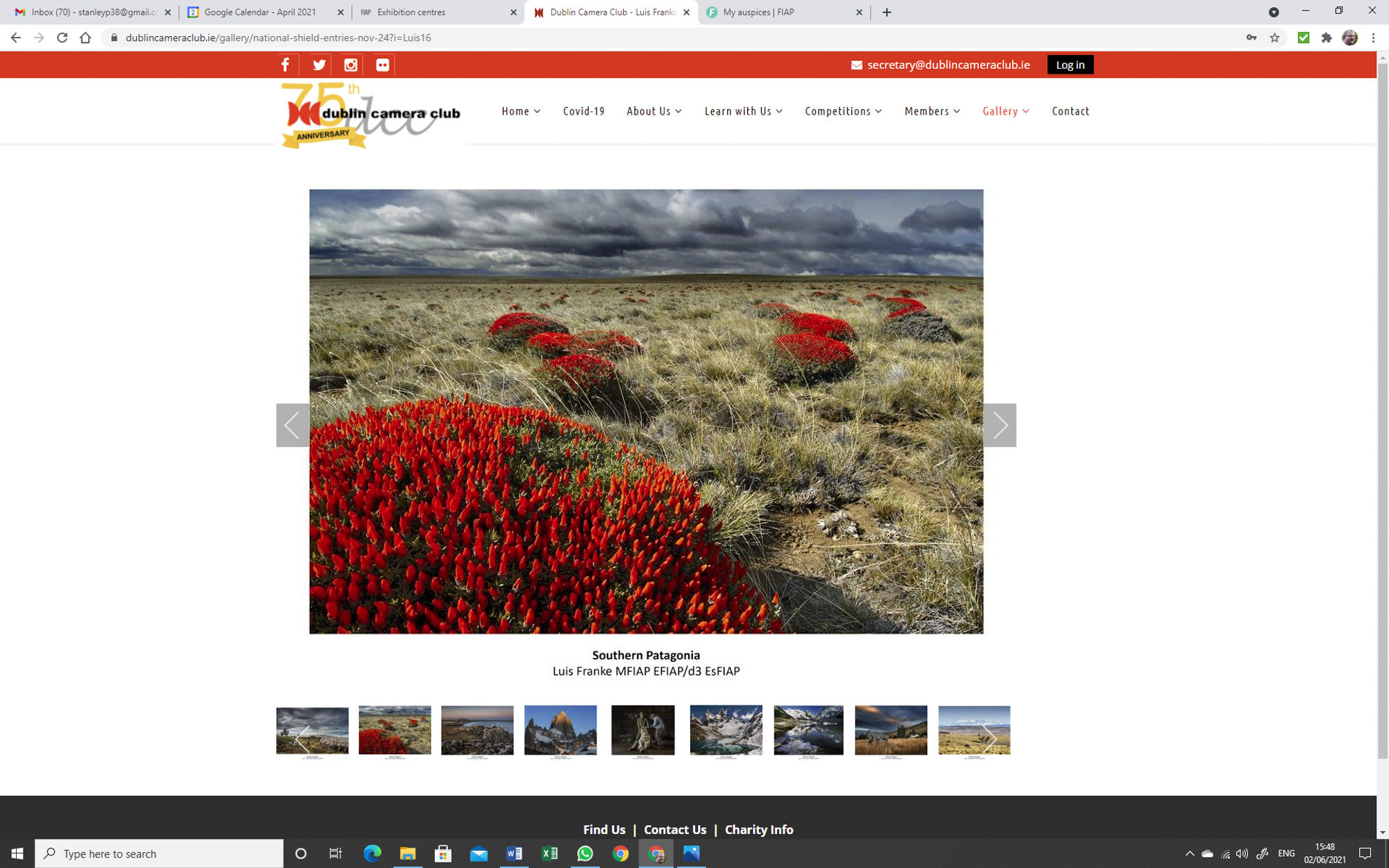
Task: Show next gallery image arrow
Action: [999, 425]
